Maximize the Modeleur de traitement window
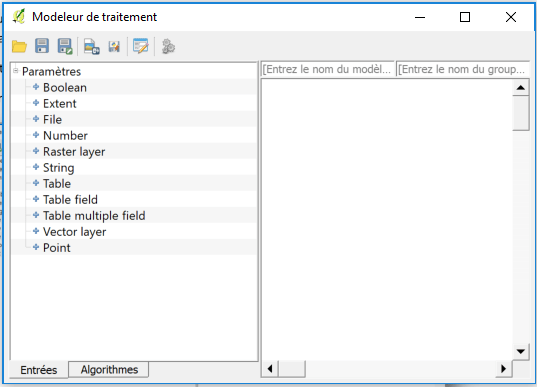Viewport: 537px width, 387px height. 465,17
